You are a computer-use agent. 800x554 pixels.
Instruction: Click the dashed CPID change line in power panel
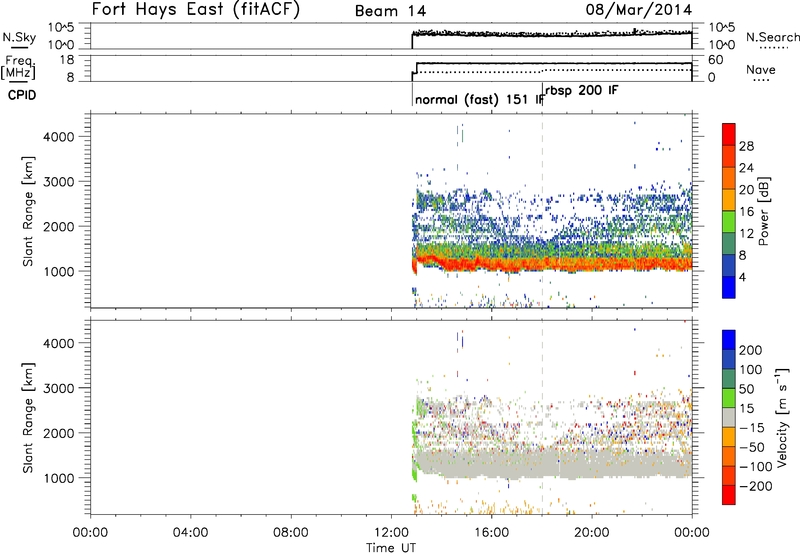coord(542,209)
